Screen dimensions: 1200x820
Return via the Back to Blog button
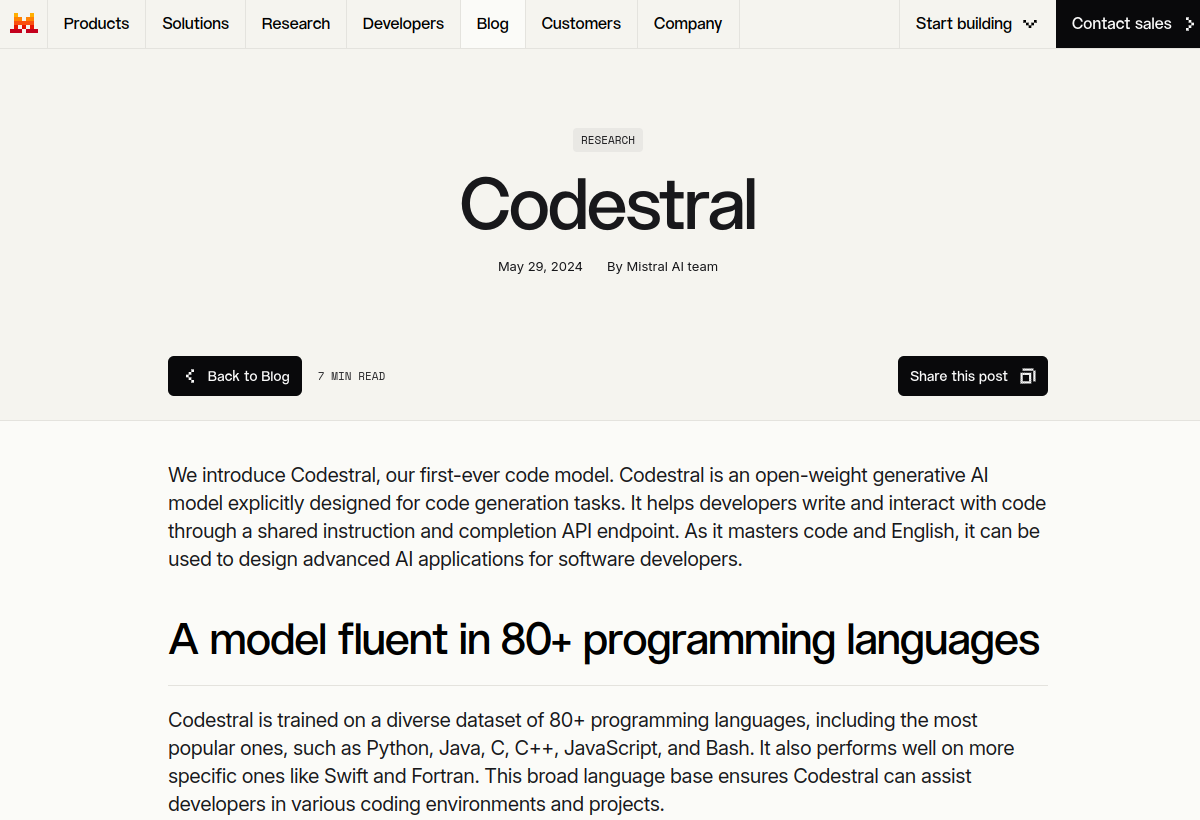[235, 376]
